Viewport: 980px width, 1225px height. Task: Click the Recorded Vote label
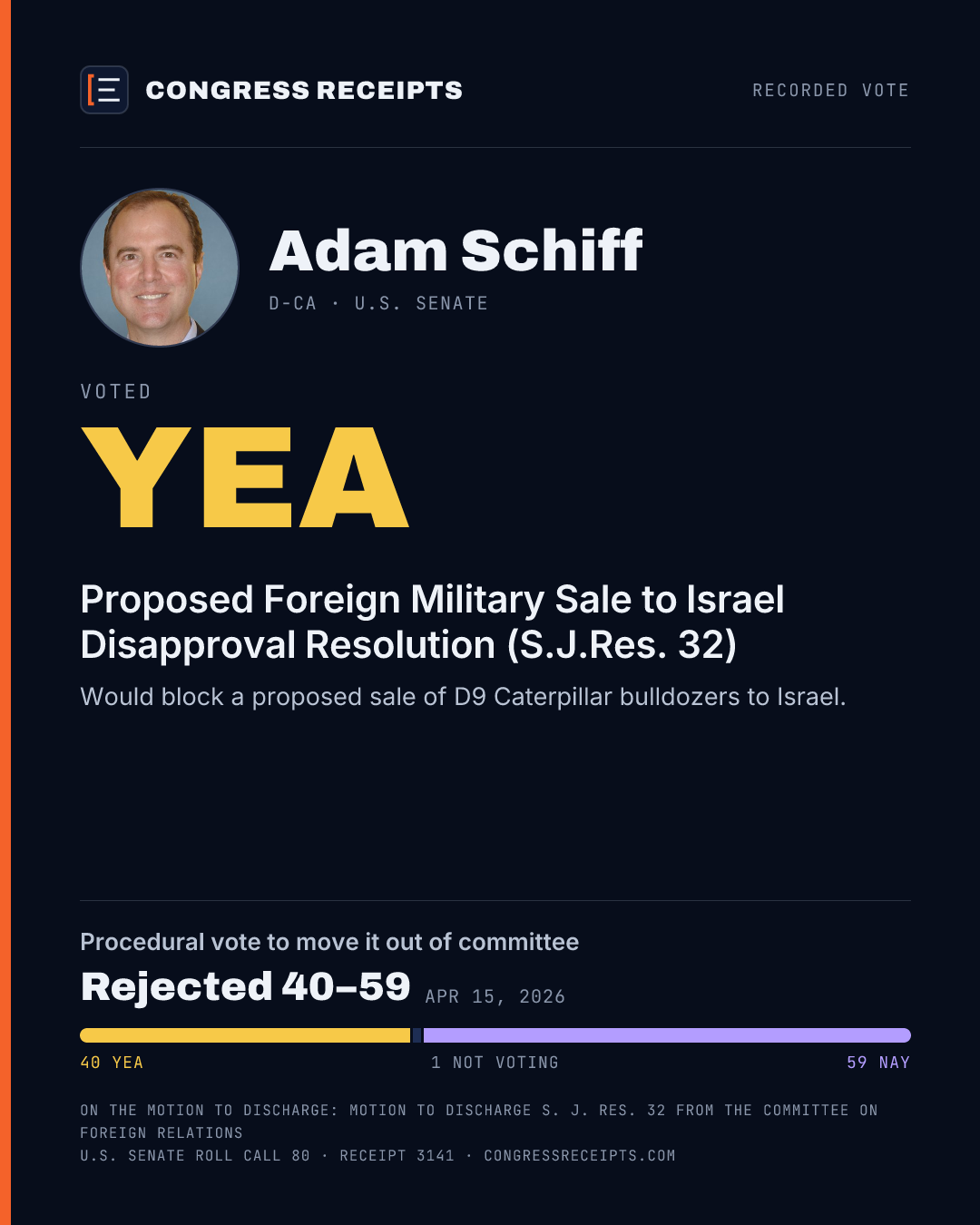point(830,90)
